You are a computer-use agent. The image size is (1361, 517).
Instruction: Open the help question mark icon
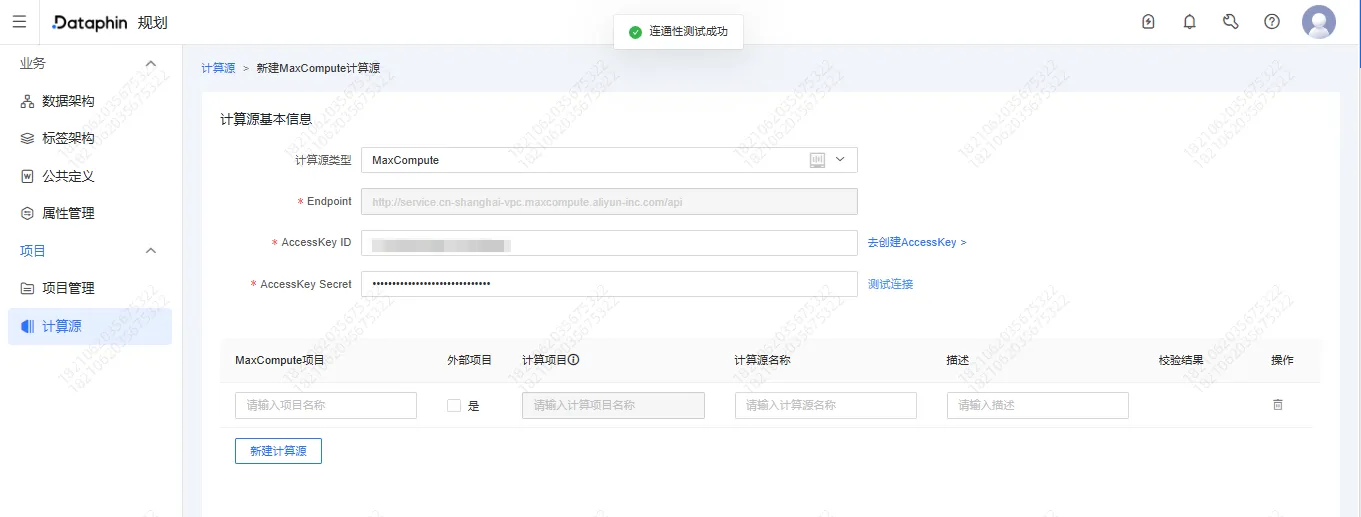click(1272, 22)
